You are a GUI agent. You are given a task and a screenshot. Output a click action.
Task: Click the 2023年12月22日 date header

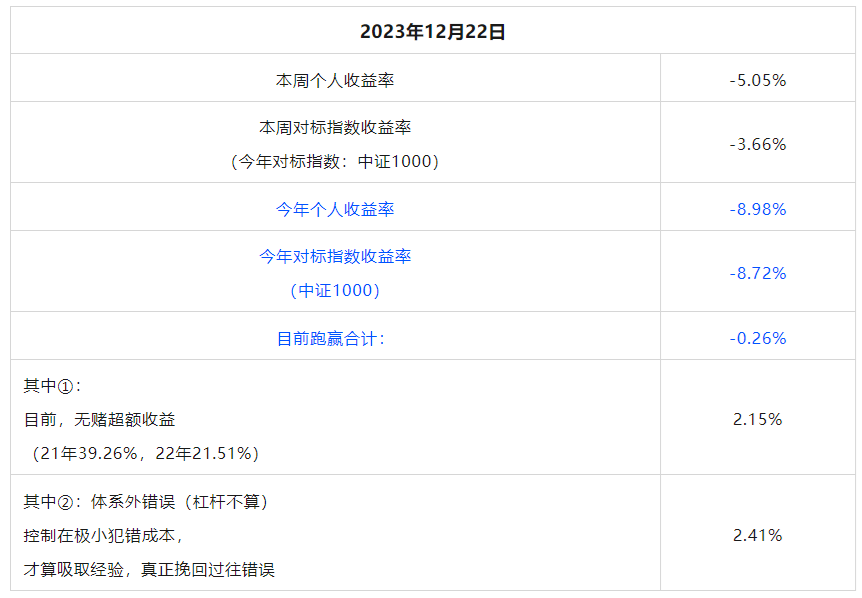pyautogui.click(x=433, y=32)
